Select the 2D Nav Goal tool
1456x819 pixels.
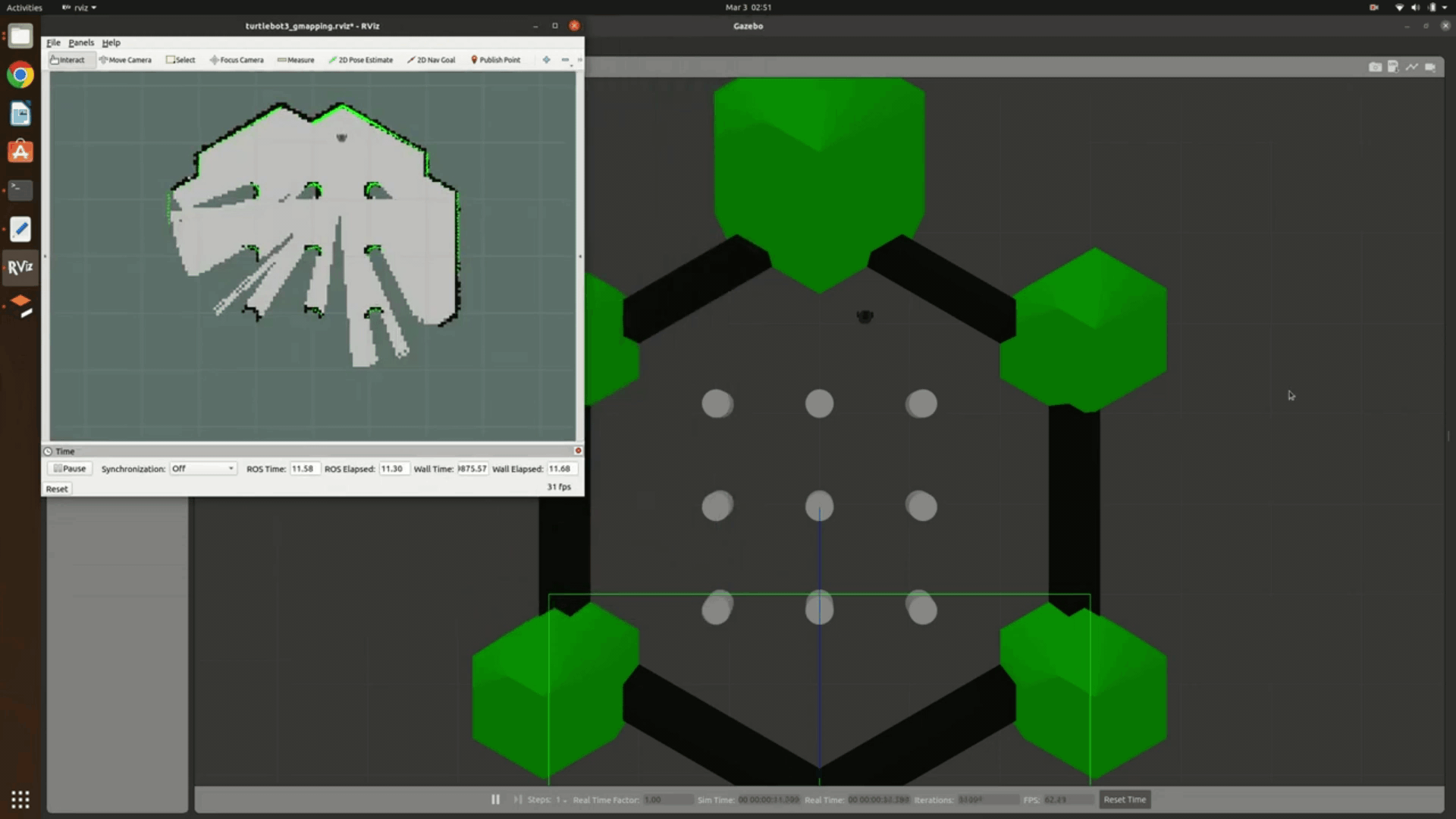[x=431, y=60]
